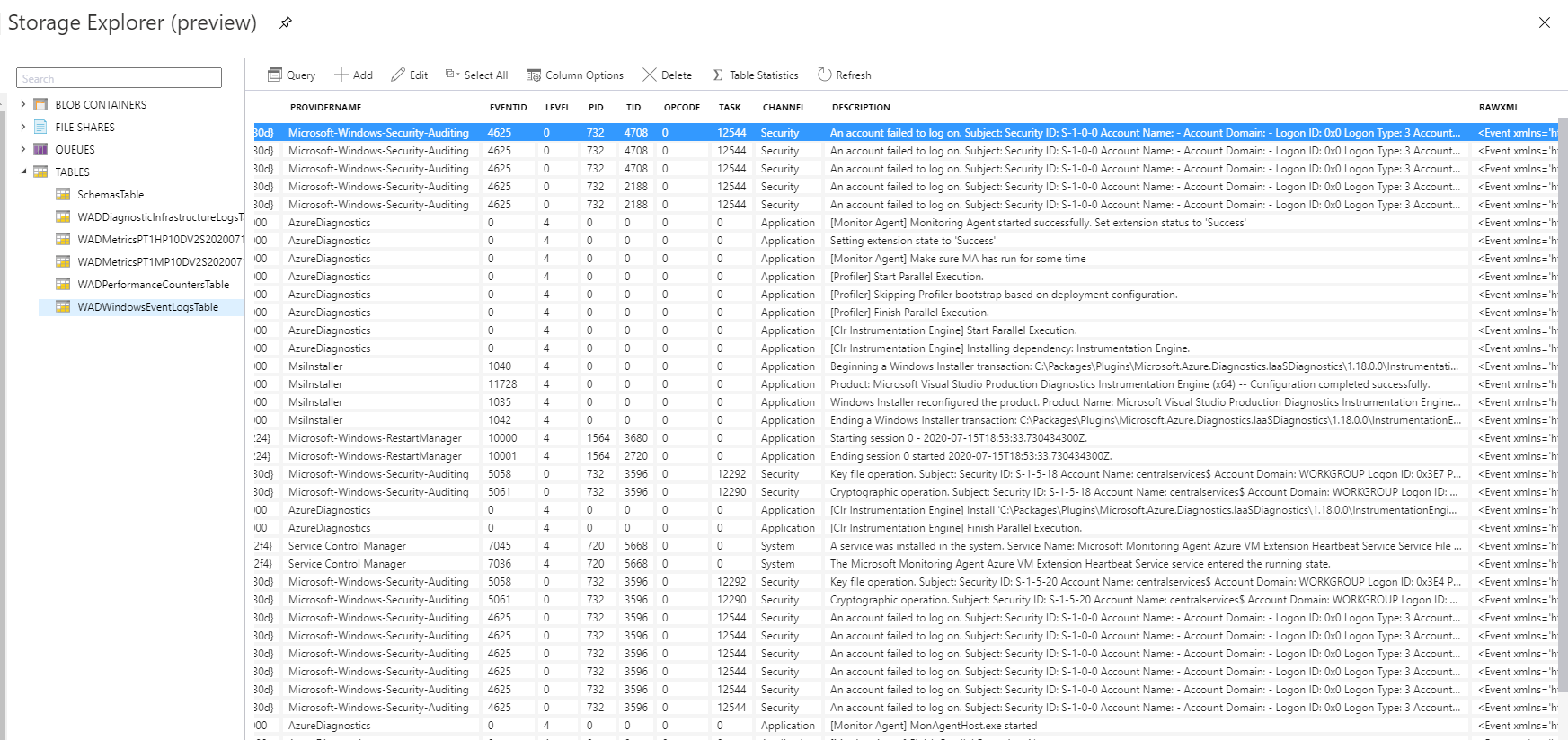
Task: Sort by the LEVEL column header
Action: pos(557,107)
